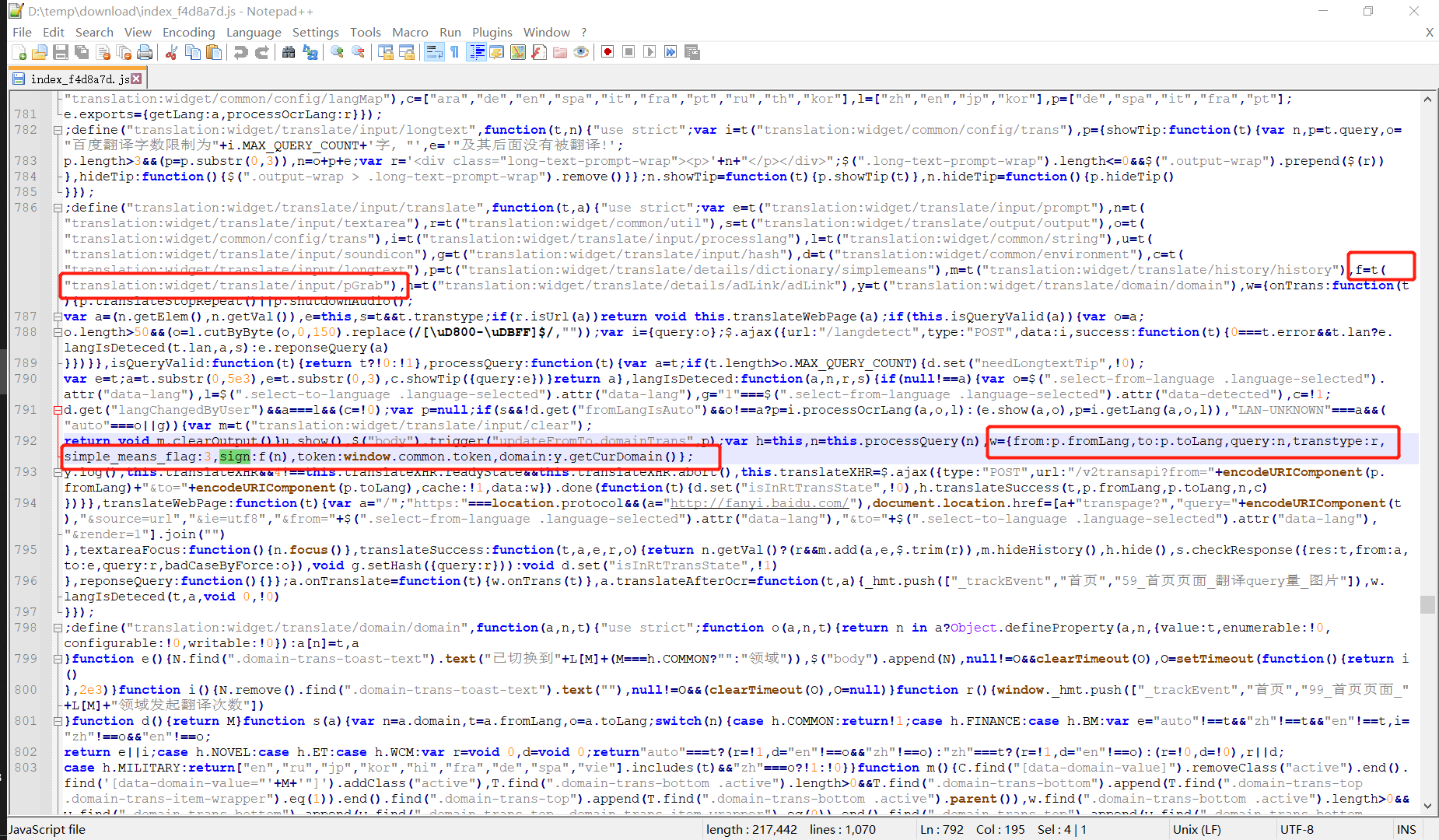Toggle synchronized vertical scrolling
The width and height of the screenshot is (1439, 840).
point(385,52)
